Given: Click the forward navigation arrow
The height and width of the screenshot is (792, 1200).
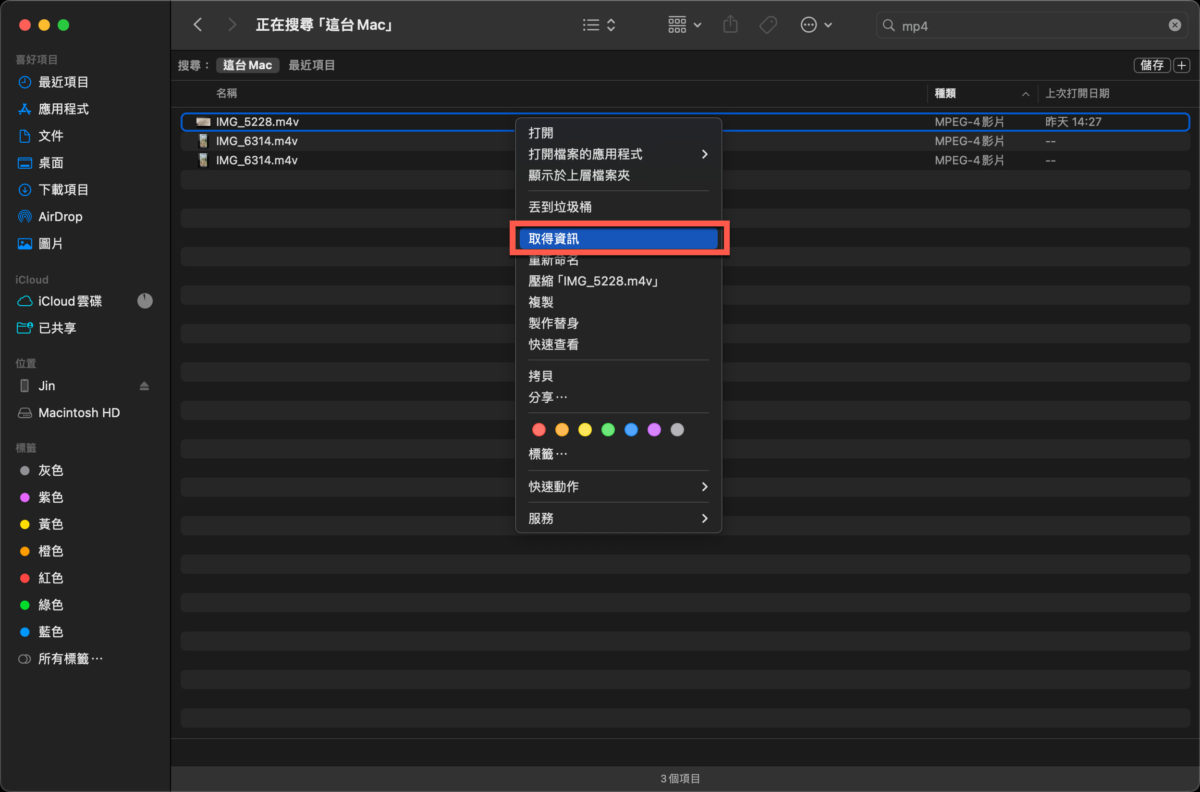Looking at the screenshot, I should (233, 25).
